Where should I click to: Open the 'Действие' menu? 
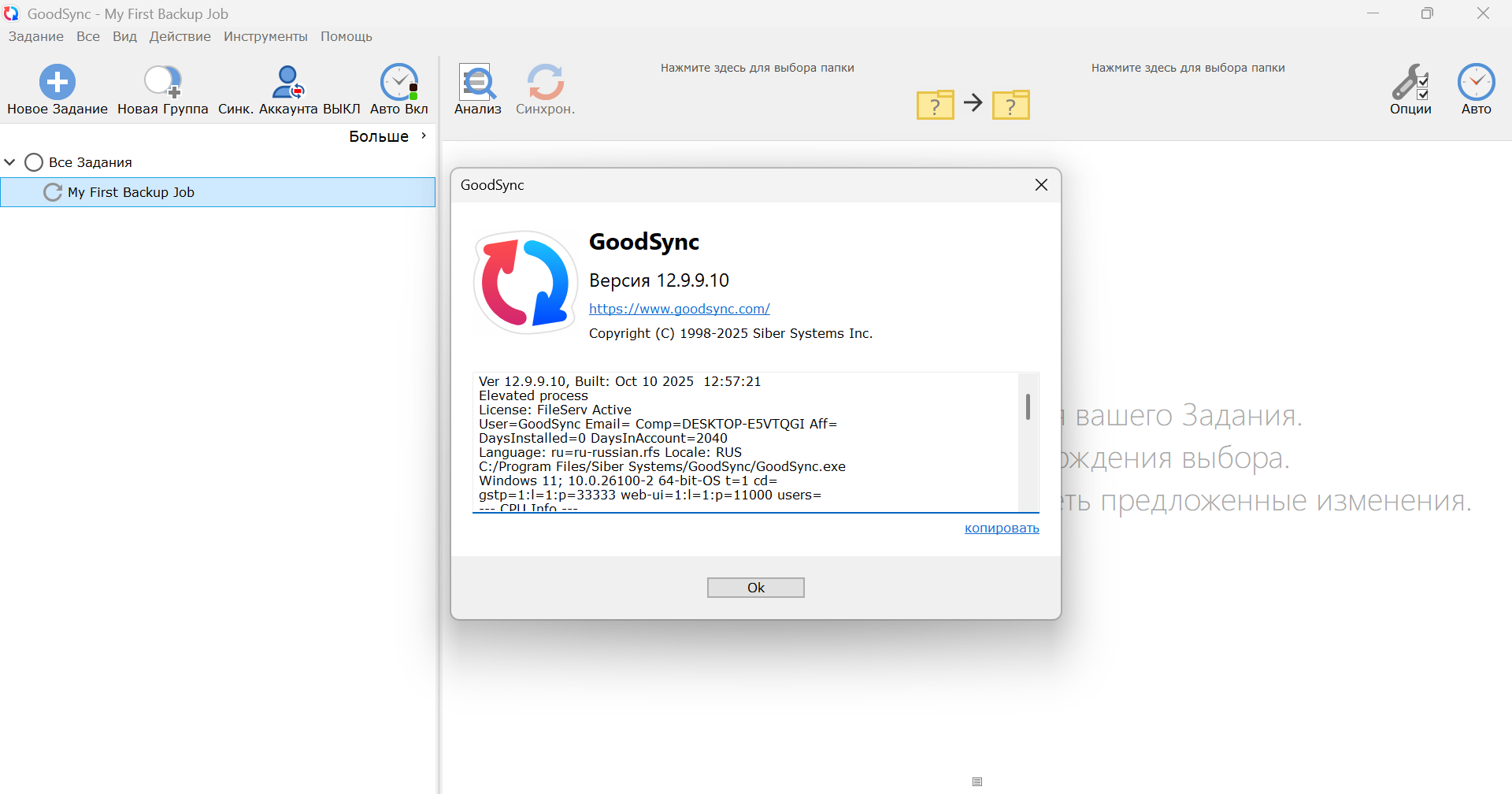point(180,36)
